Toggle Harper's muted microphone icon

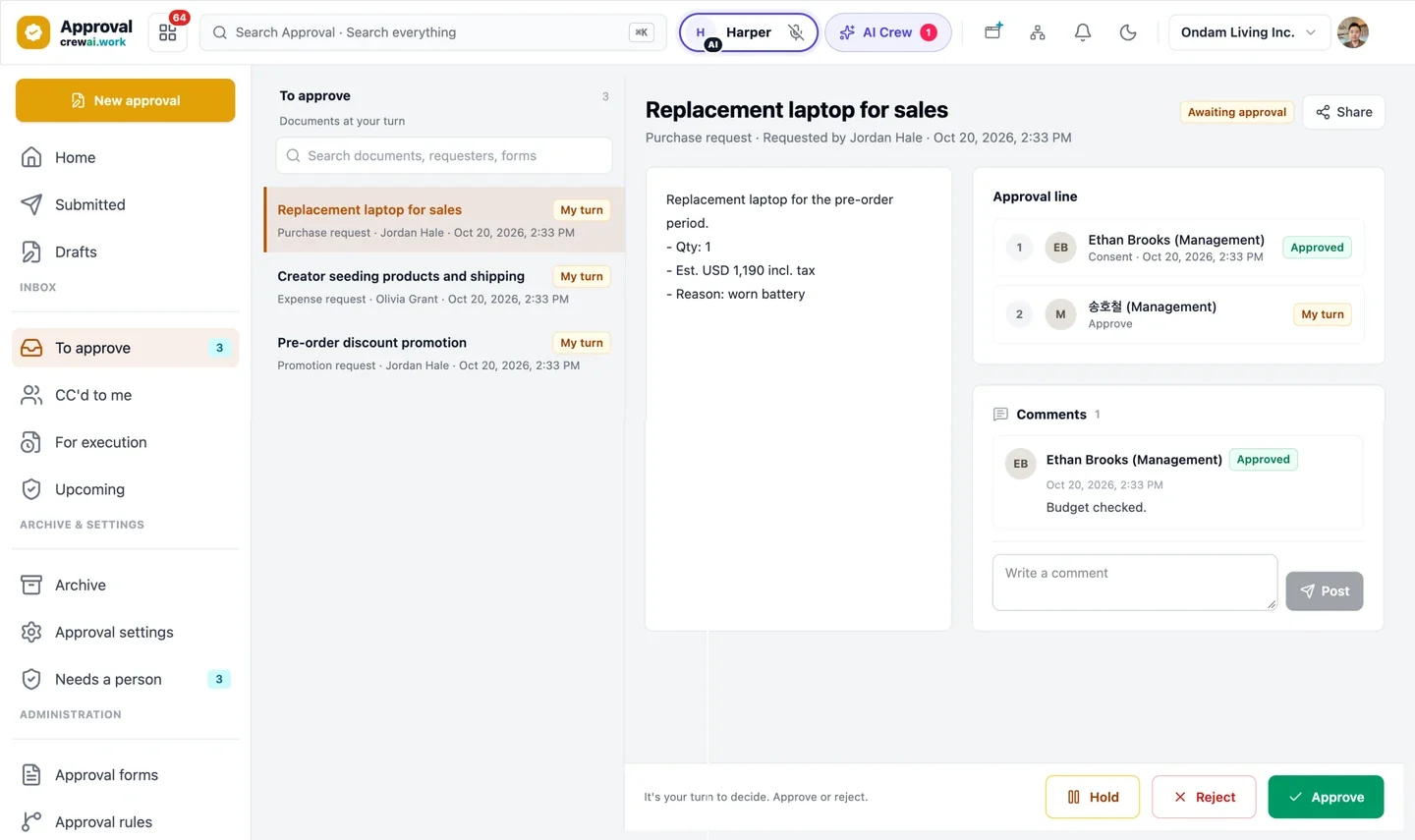coord(796,32)
